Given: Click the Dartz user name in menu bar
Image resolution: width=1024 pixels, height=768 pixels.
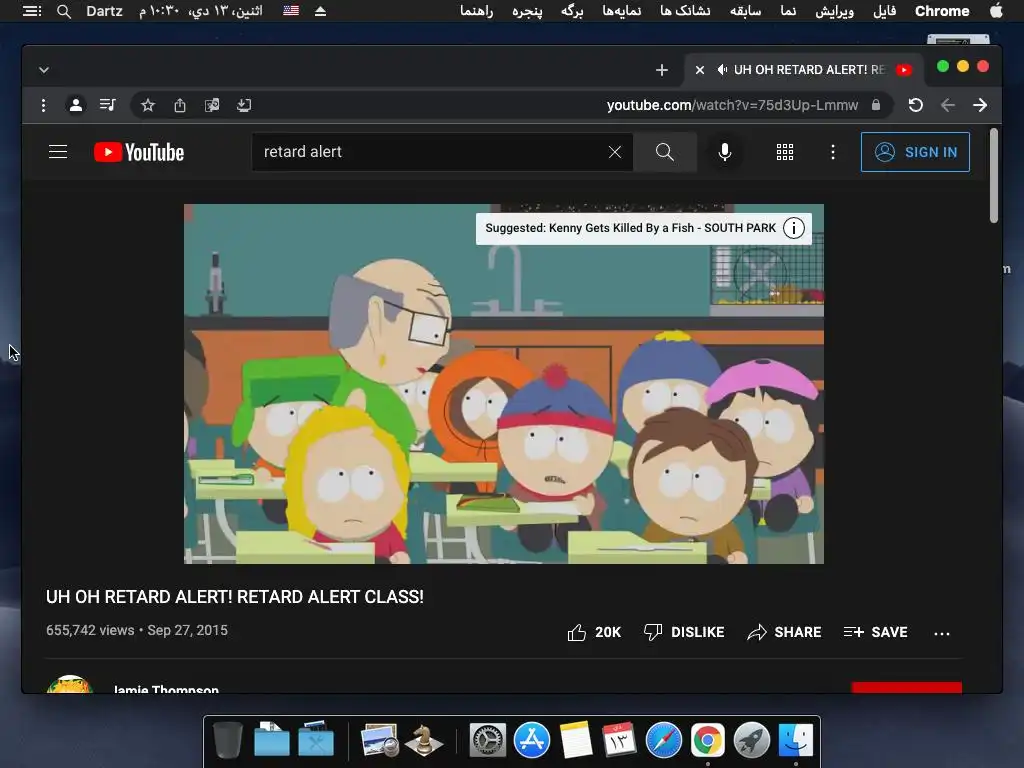Looking at the screenshot, I should point(104,11).
